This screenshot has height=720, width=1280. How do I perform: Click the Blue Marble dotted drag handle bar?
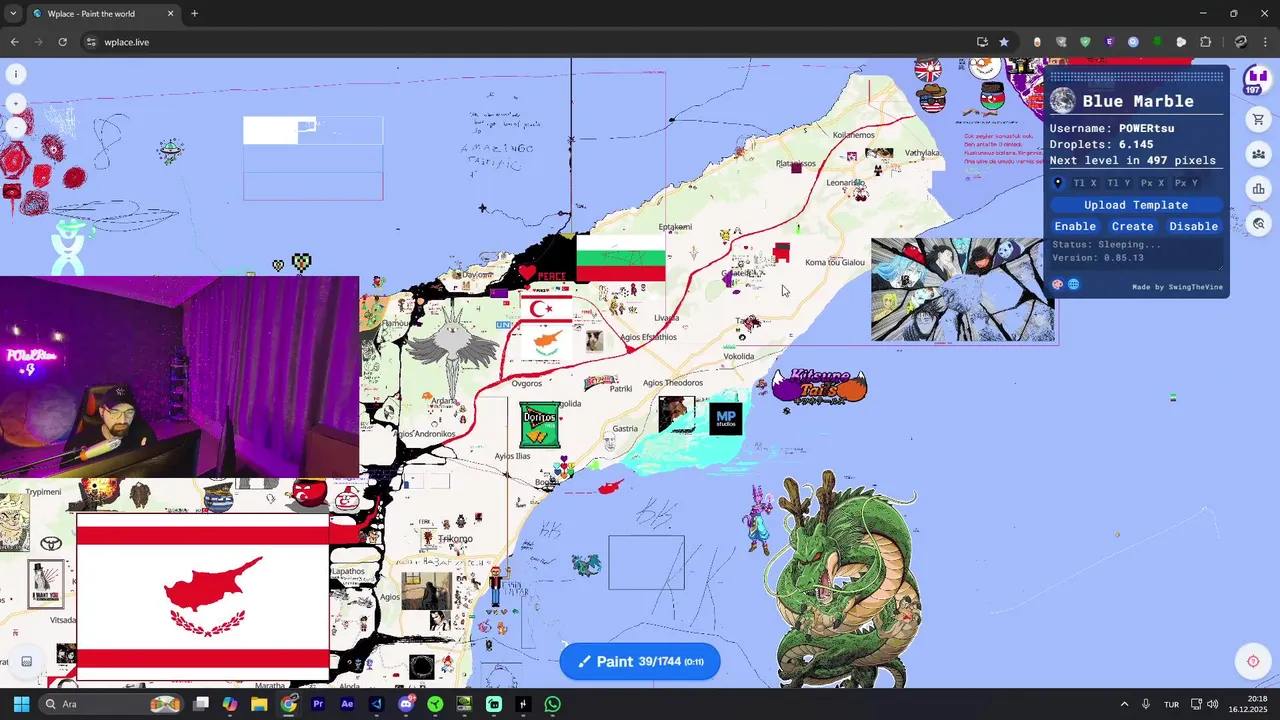(x=1136, y=77)
